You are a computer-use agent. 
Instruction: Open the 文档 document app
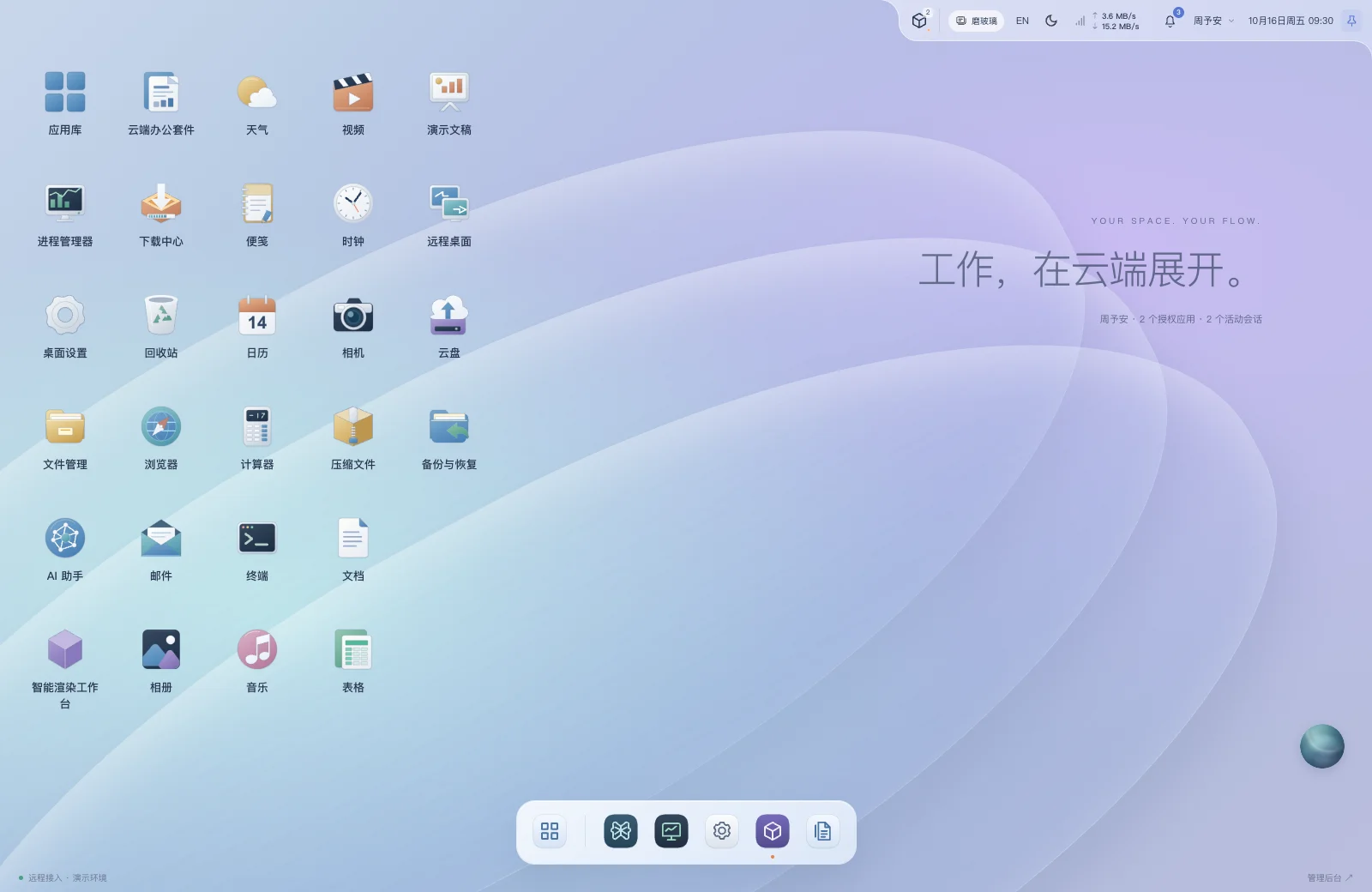point(353,550)
